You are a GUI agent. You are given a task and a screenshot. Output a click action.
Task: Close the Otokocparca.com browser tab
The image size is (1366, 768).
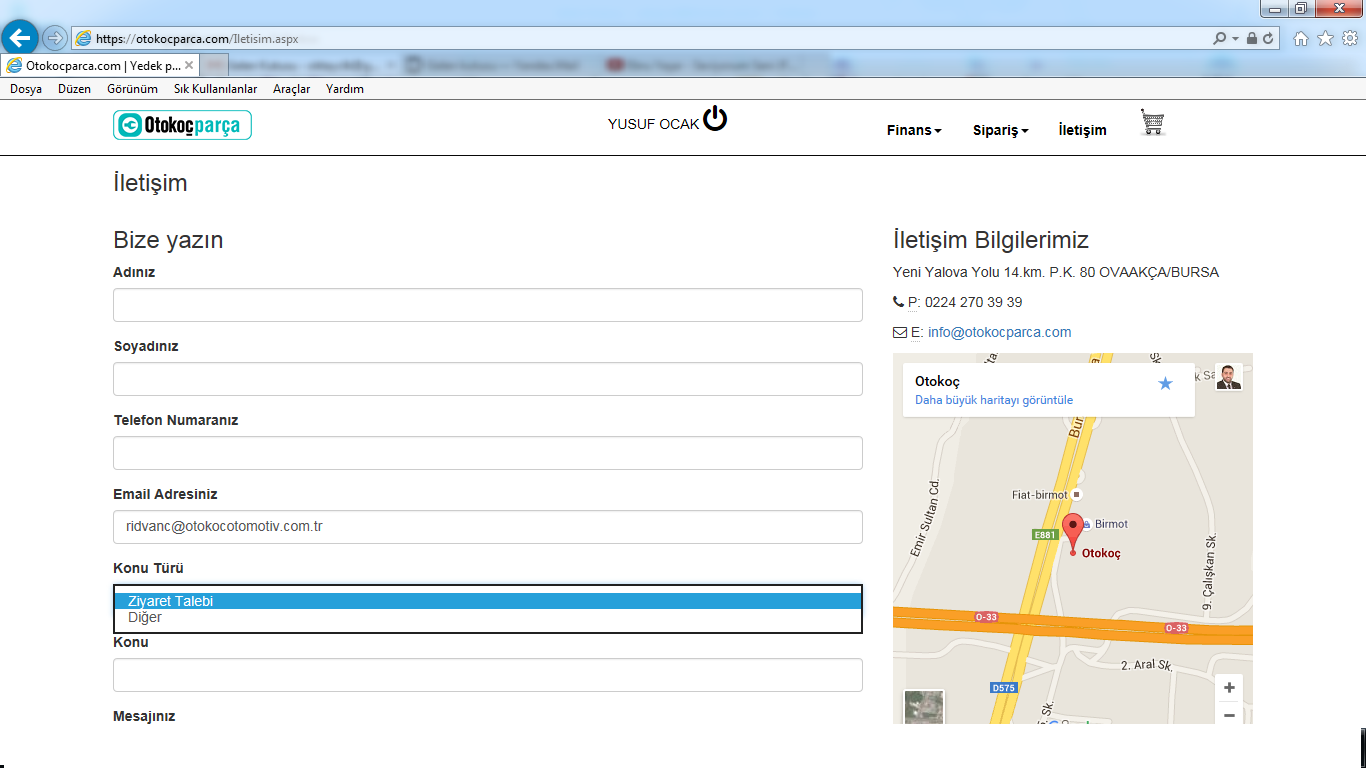point(189,65)
